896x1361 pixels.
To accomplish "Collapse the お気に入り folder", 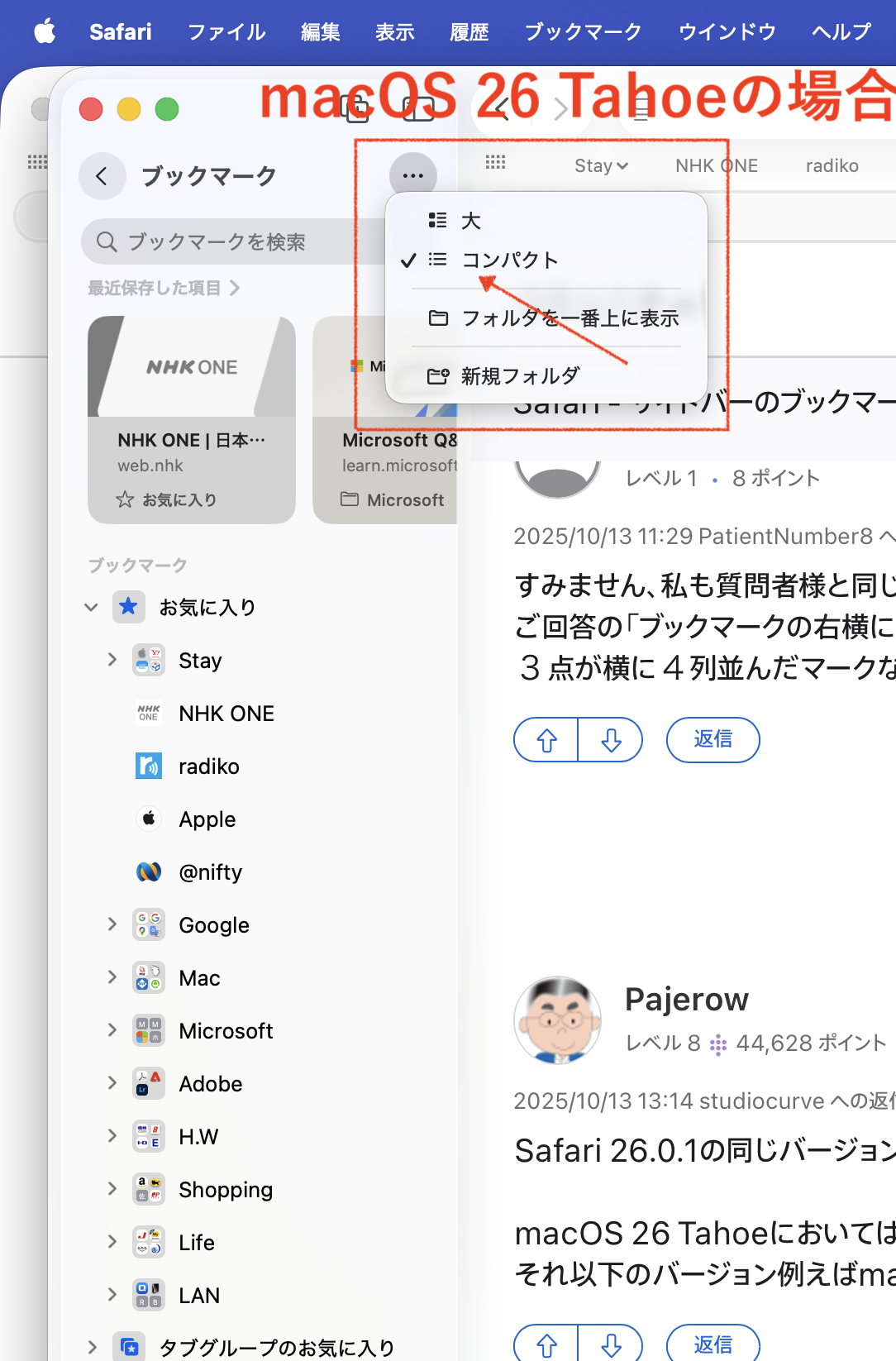I will 91,607.
